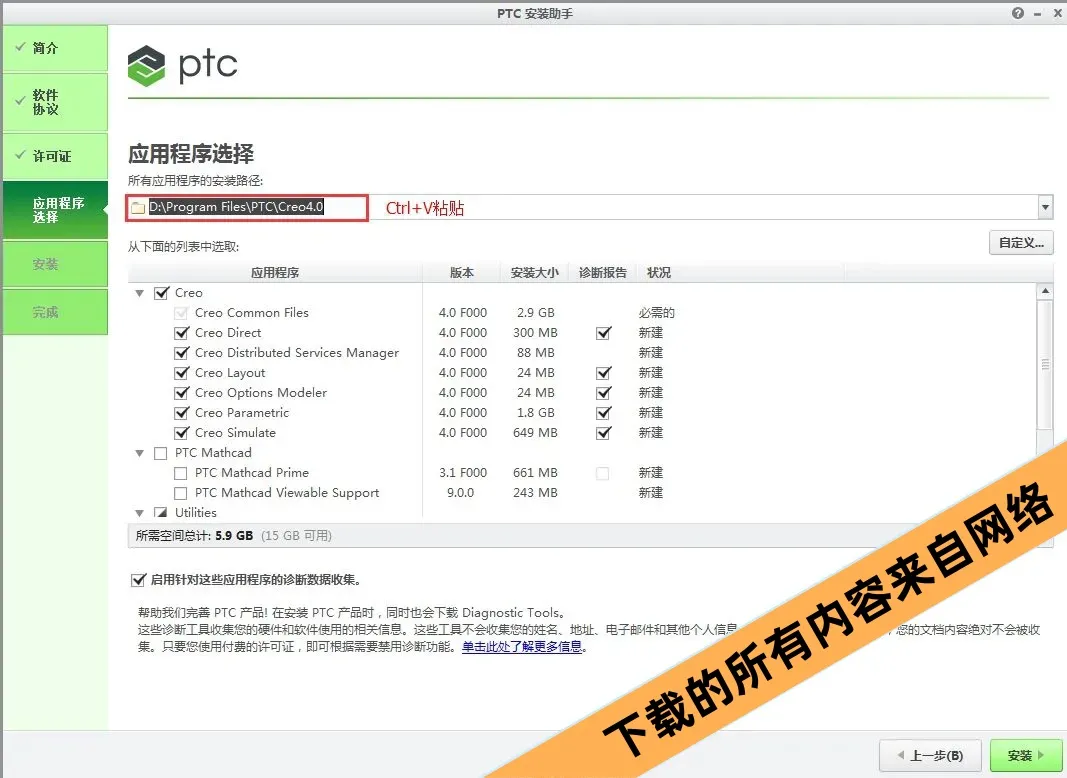
Task: Click the application list scrollbar thumb
Action: [x=1045, y=364]
